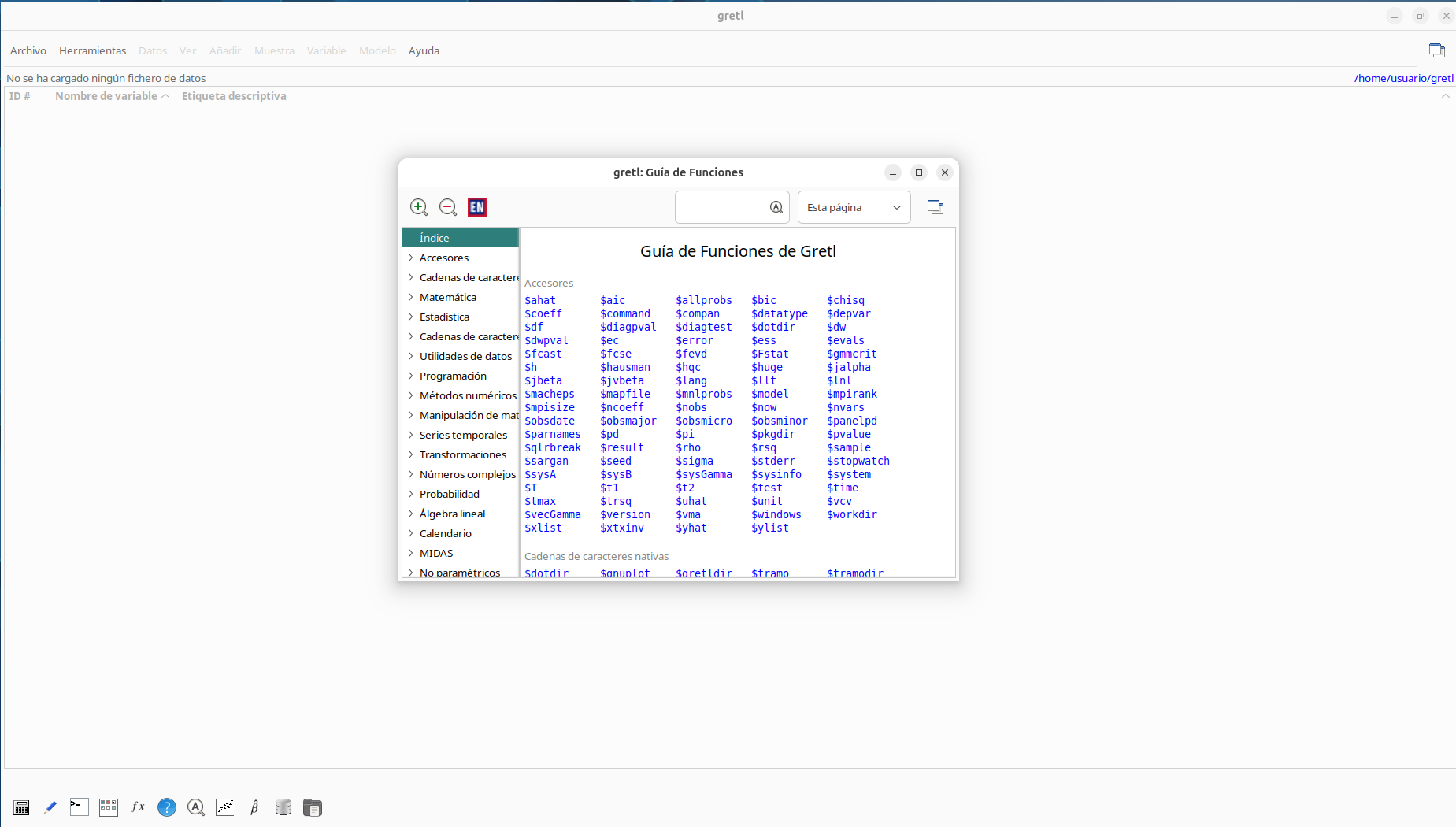Select the Índice row in sidebar

point(461,238)
